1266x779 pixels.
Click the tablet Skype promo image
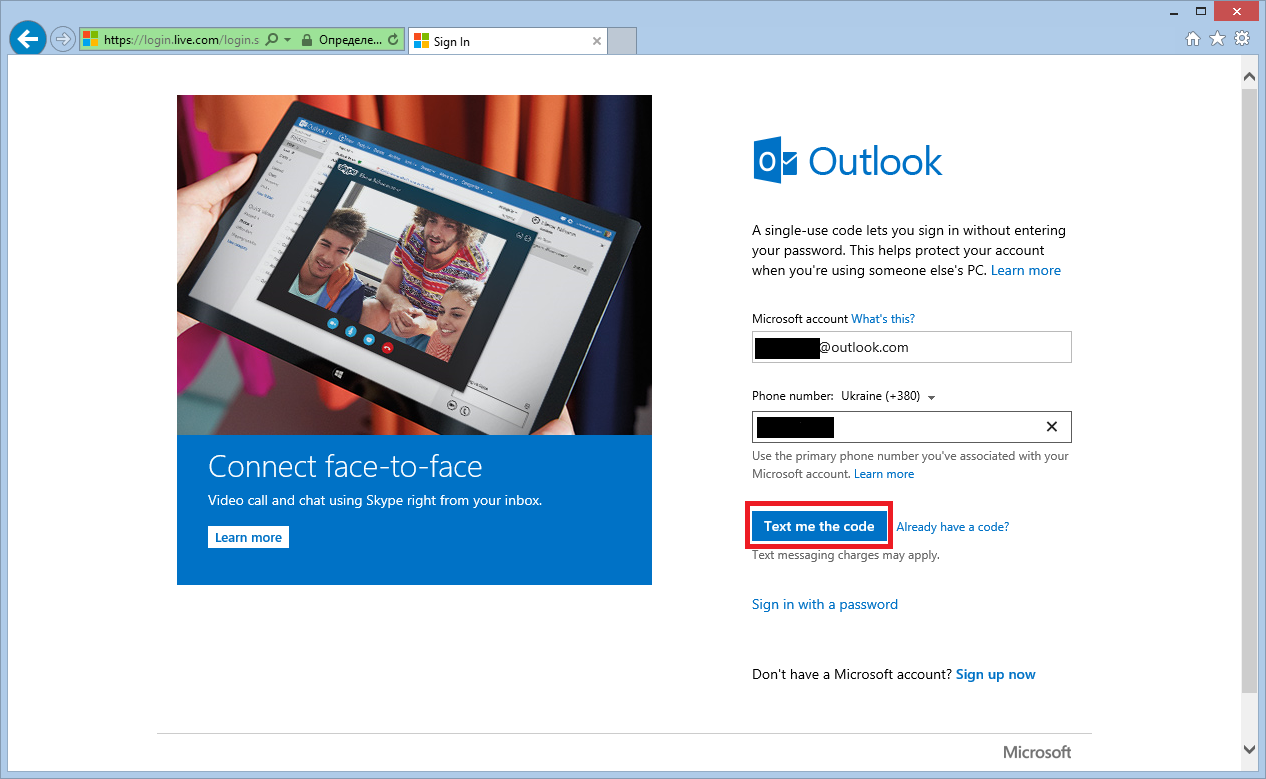[414, 265]
